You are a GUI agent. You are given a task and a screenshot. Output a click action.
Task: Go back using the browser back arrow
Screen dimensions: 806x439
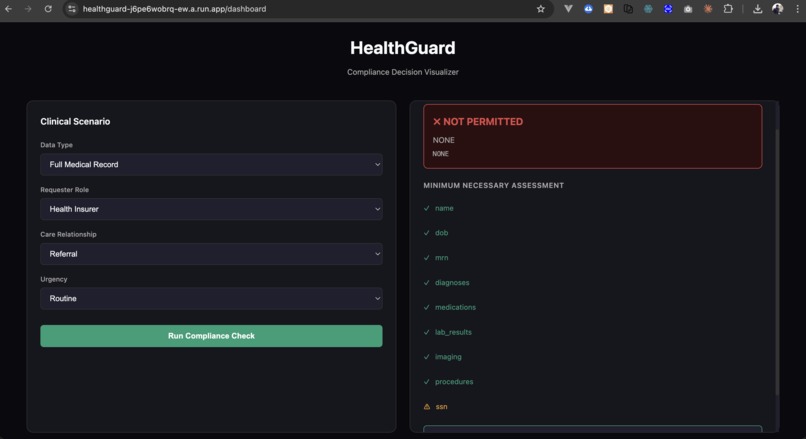click(8, 9)
